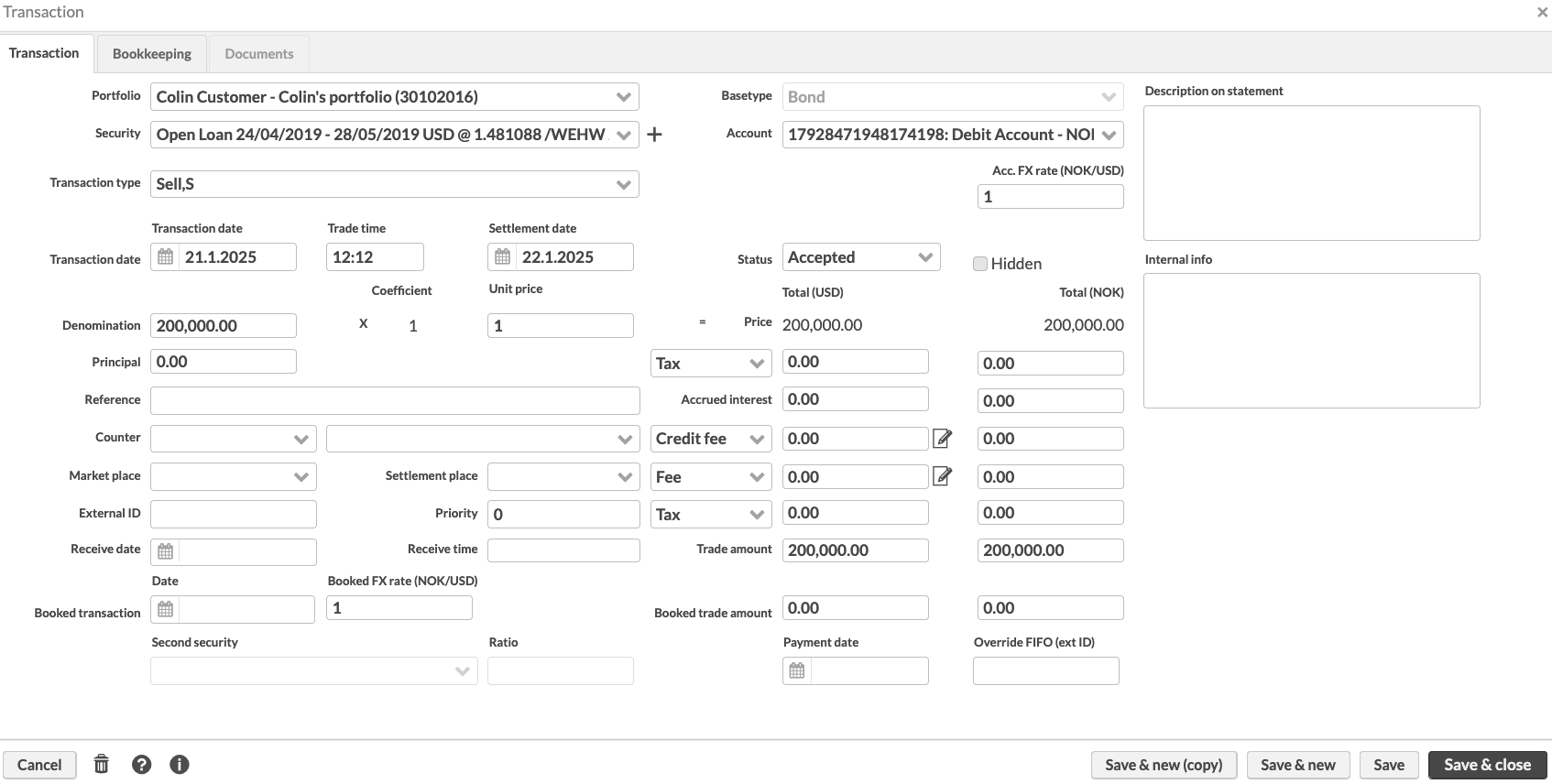Viewport: 1552px width, 784px height.
Task: Edit the Credit fee amount with pencil icon
Action: tap(942, 439)
